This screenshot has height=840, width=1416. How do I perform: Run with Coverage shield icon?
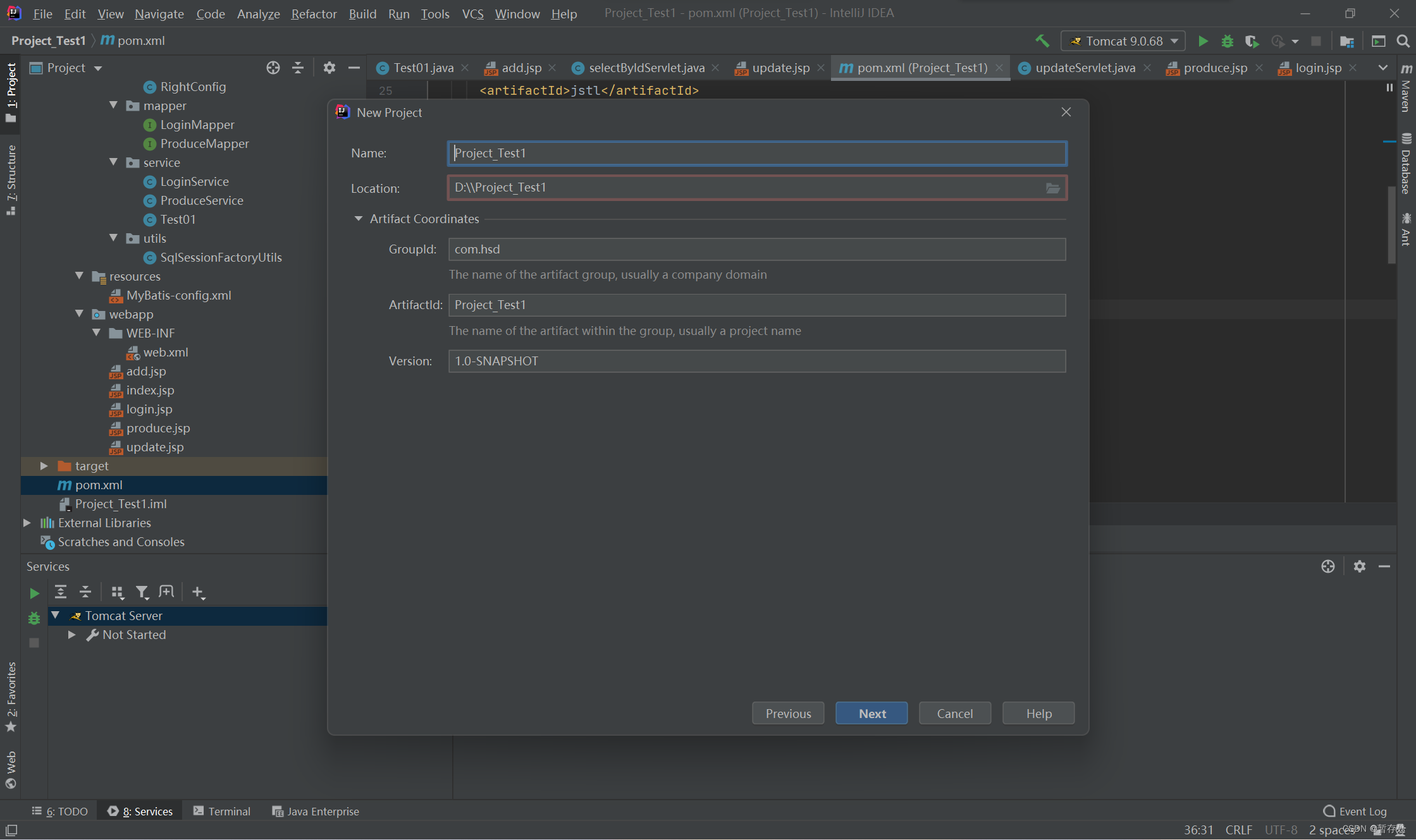click(1251, 41)
